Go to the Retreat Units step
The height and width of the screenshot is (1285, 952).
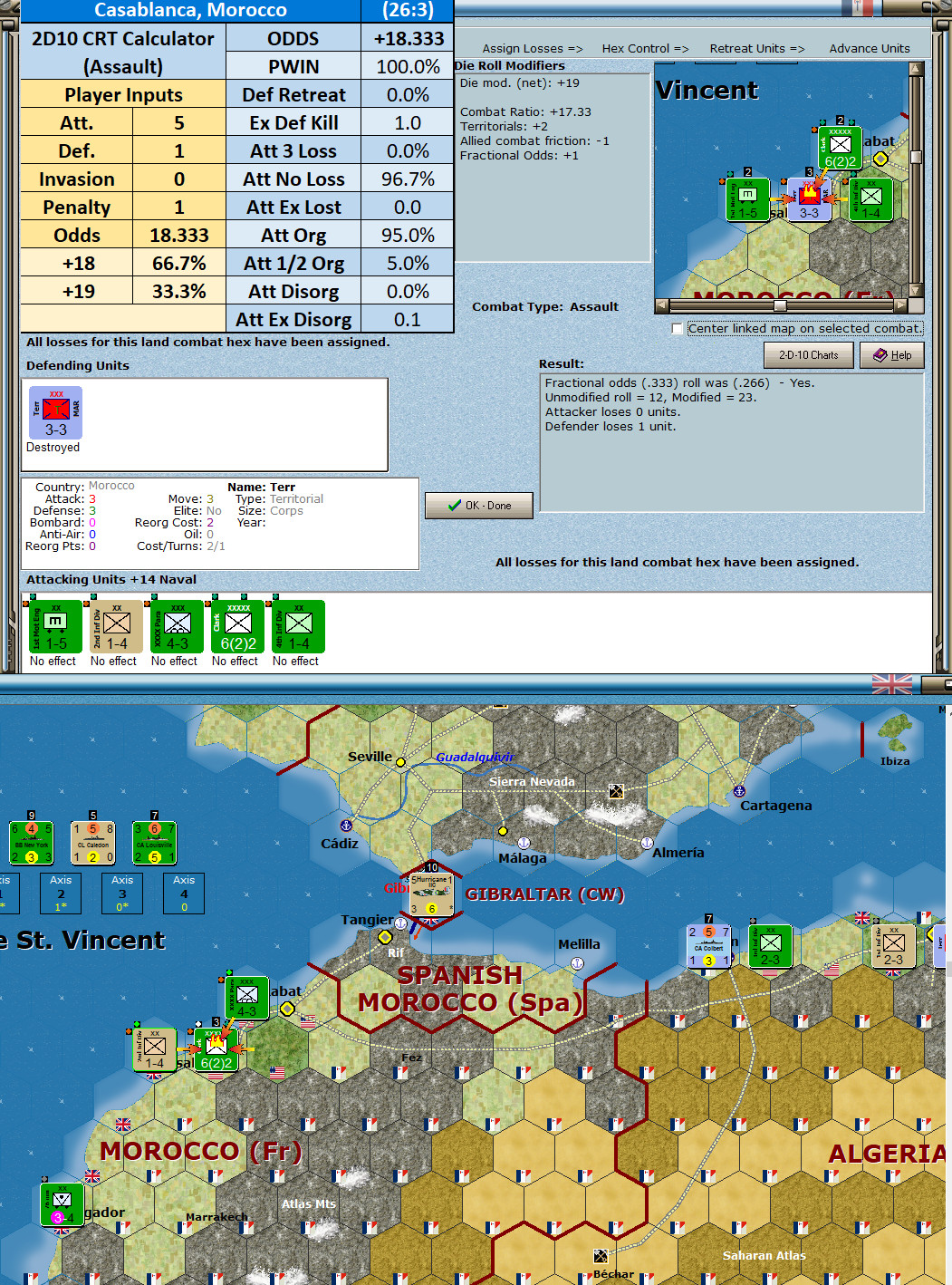[x=757, y=49]
